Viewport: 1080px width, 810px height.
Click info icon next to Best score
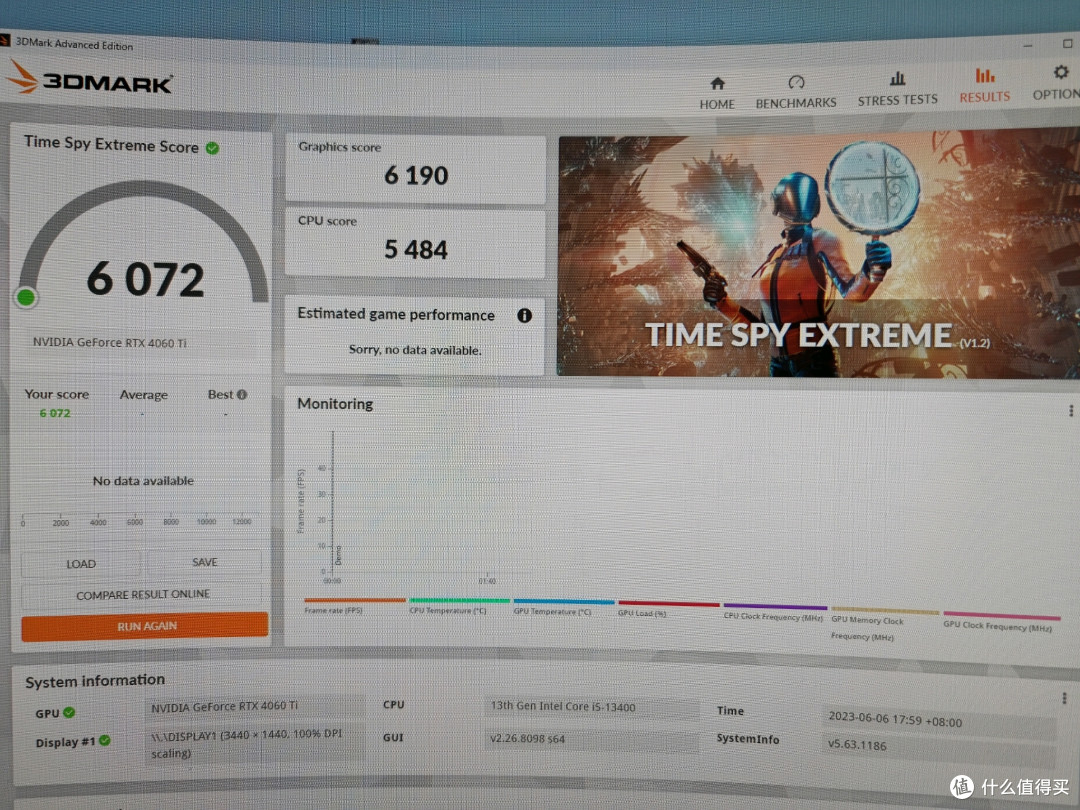(x=242, y=395)
